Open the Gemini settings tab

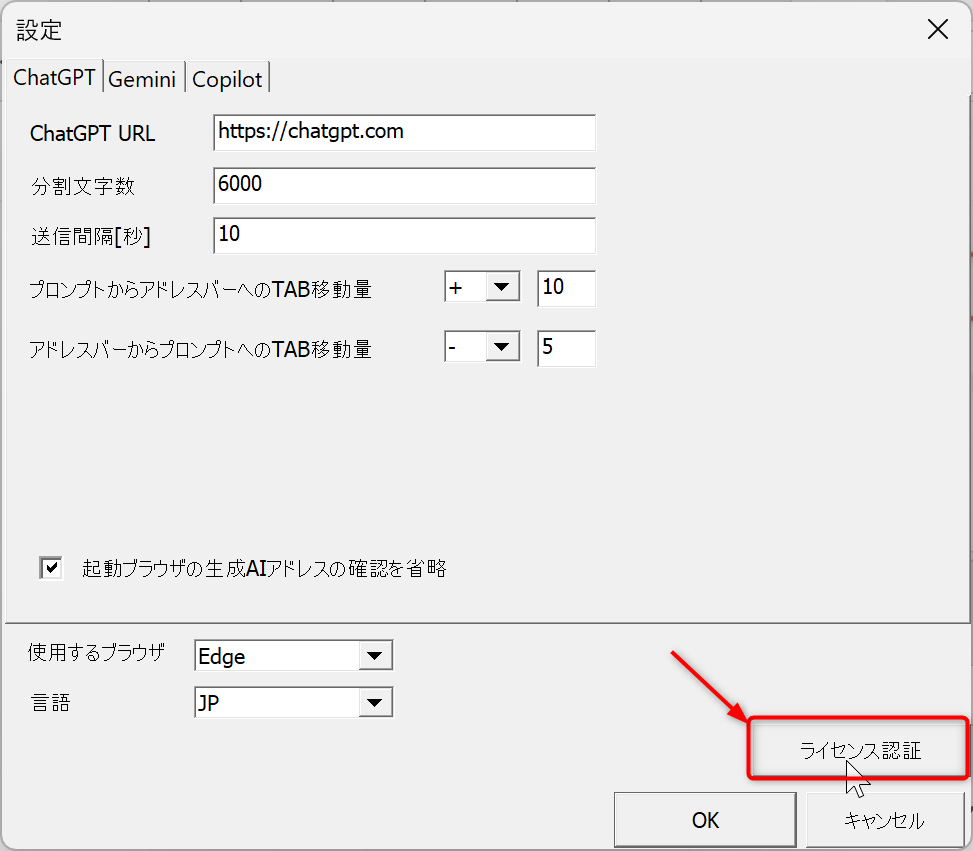pyautogui.click(x=142, y=79)
